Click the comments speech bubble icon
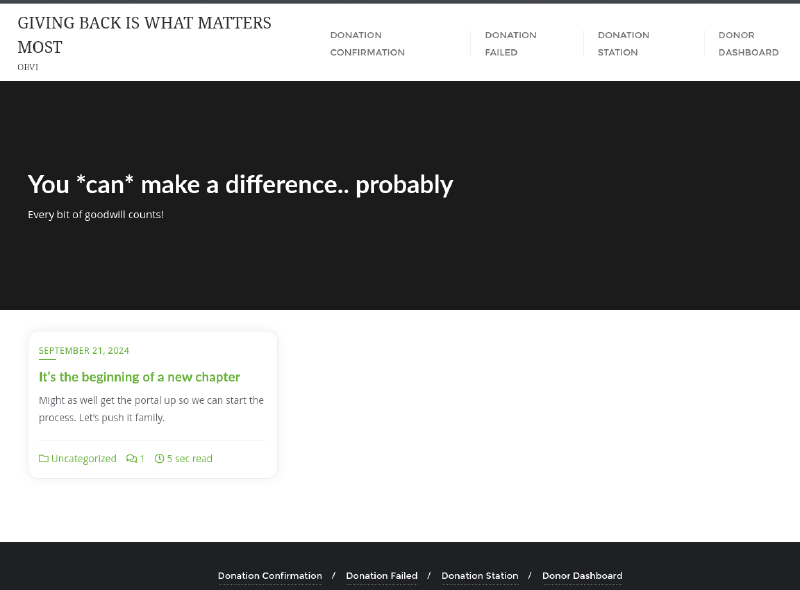The height and width of the screenshot is (590, 800). coord(131,459)
